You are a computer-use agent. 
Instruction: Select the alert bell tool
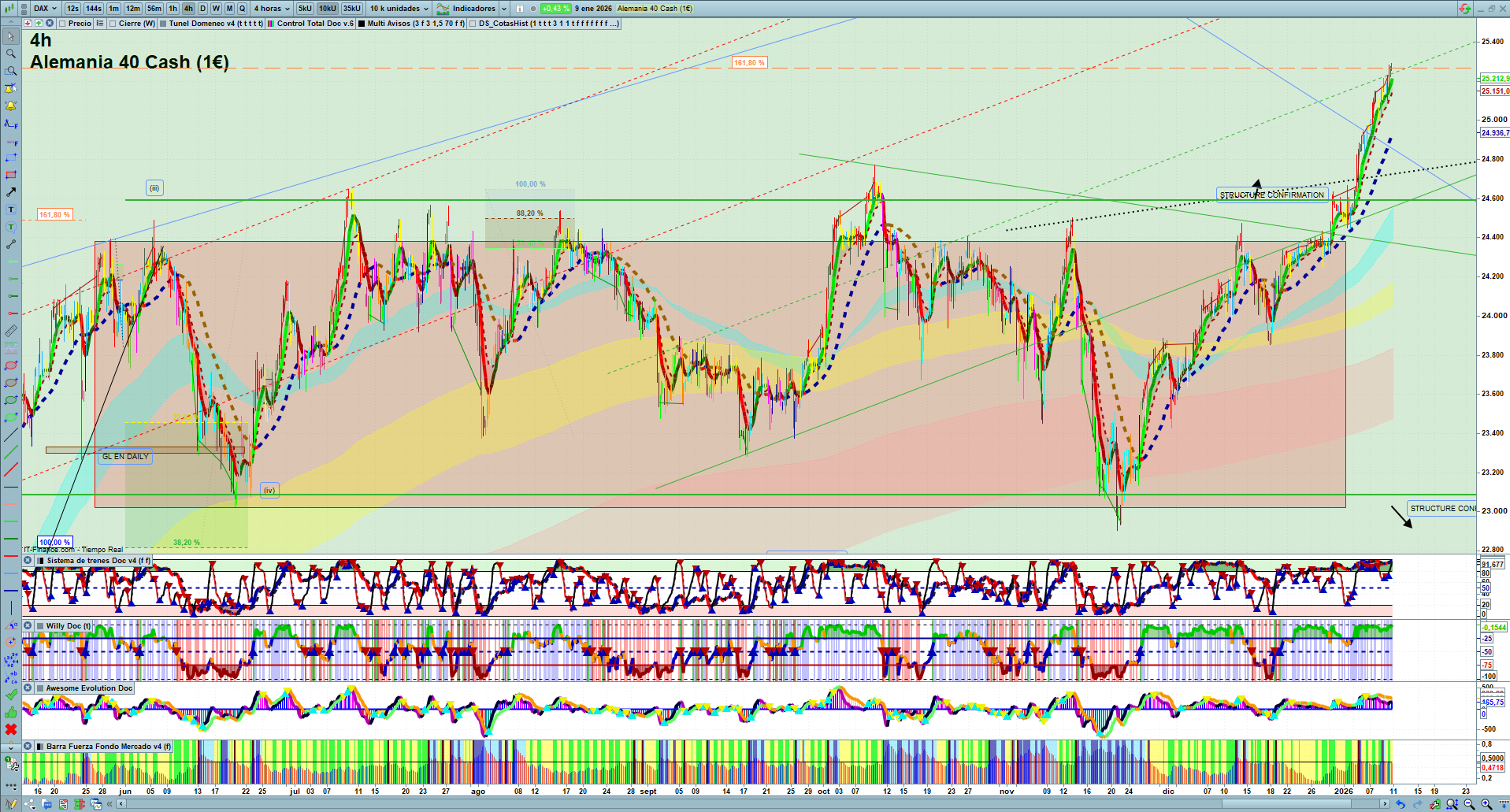11,106
